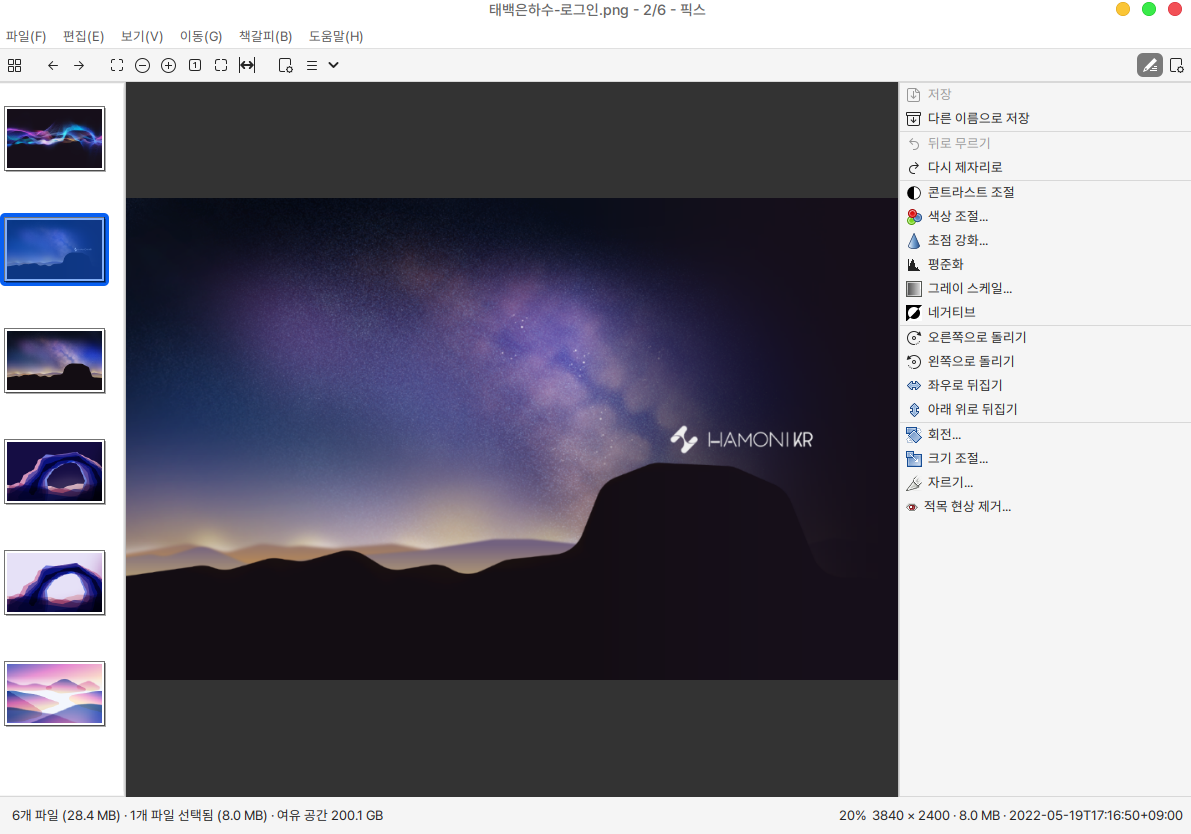1191x834 pixels.
Task: Flip horizontally with 좌우로 뒤집기
Action: [964, 385]
